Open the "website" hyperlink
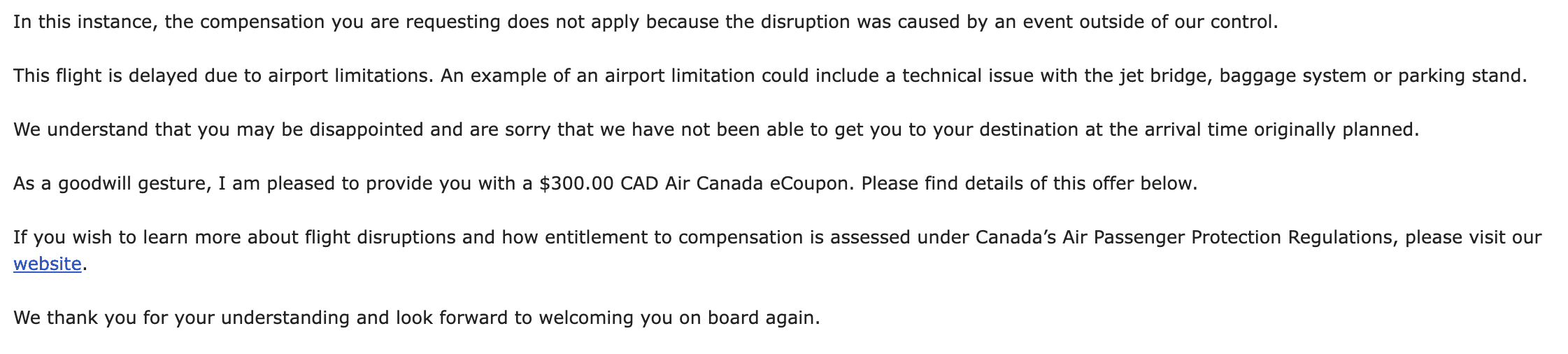This screenshot has width=1568, height=354. 47,264
